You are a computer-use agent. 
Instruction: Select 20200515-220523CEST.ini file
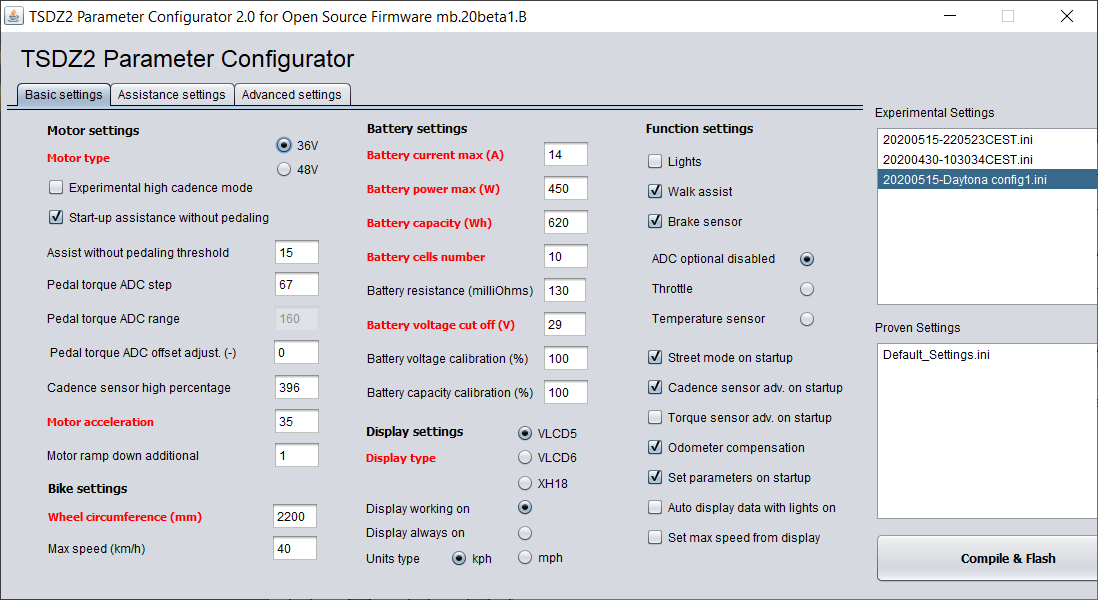click(x=987, y=139)
